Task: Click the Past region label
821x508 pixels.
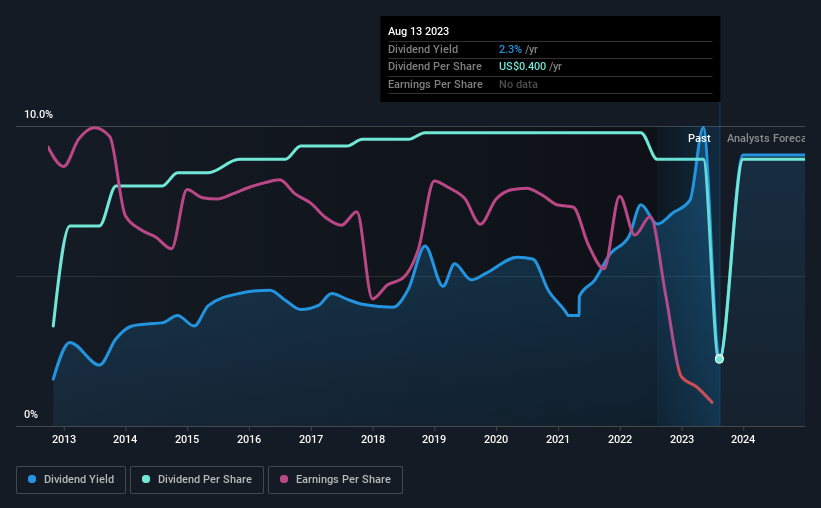Action: 699,138
